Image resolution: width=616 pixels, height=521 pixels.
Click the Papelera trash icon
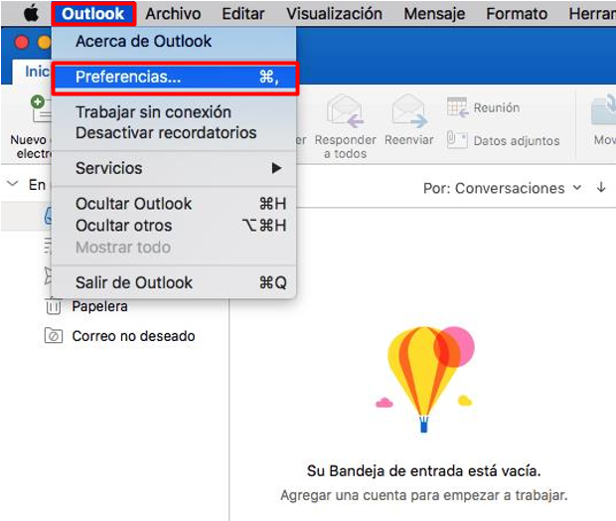point(53,305)
